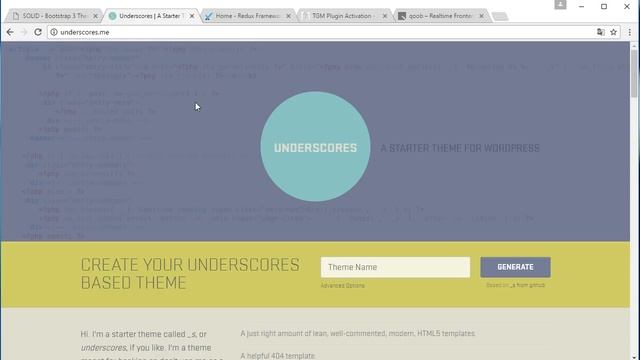
Task: Close the Redux Framework tab
Action: (289, 16)
